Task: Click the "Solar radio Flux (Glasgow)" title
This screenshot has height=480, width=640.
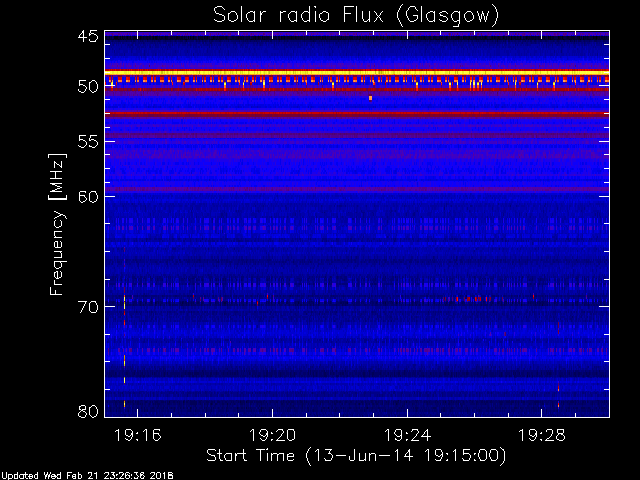Action: [x=356, y=15]
